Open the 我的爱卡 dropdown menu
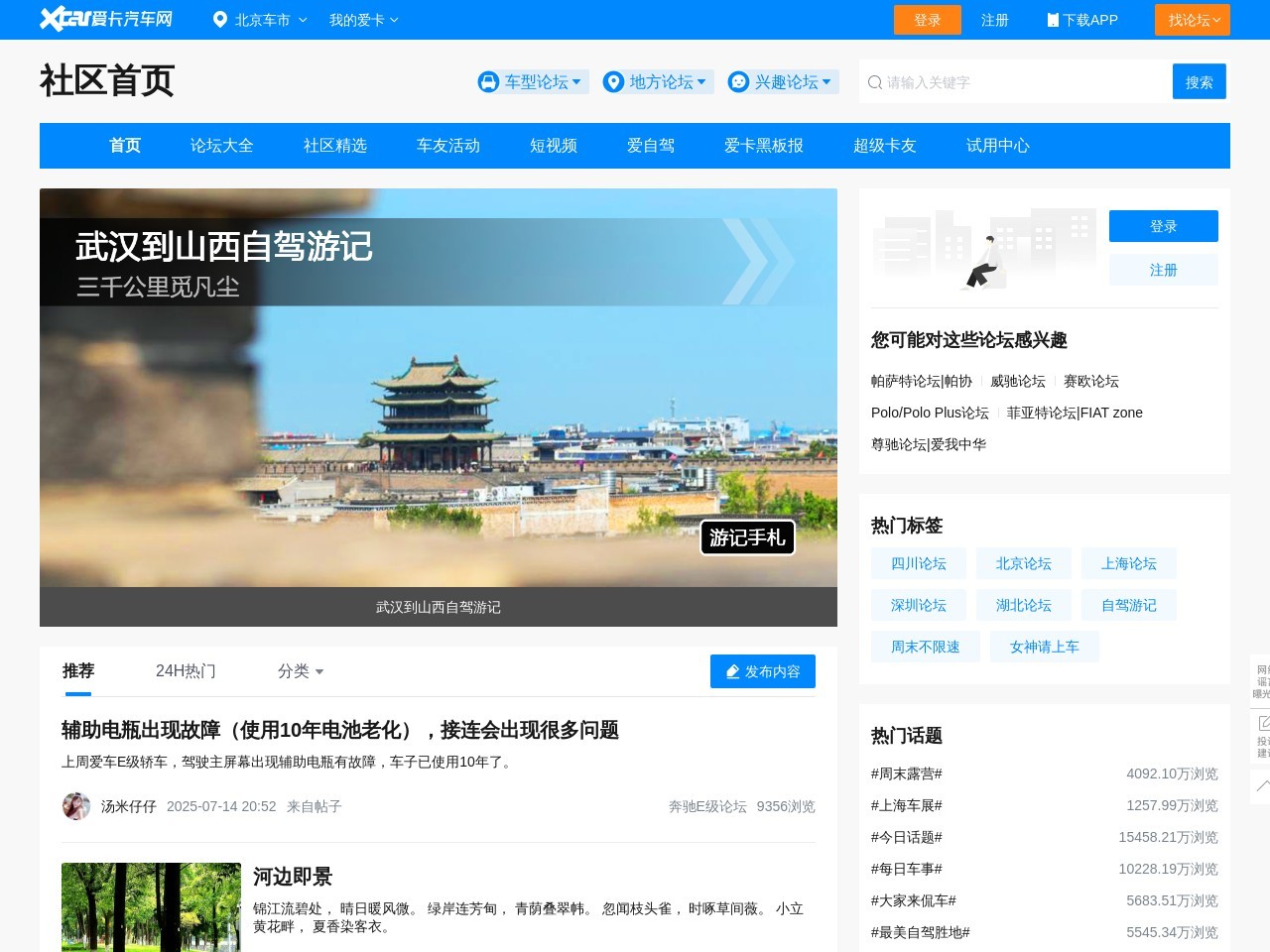Image resolution: width=1270 pixels, height=952 pixels. pos(364,20)
